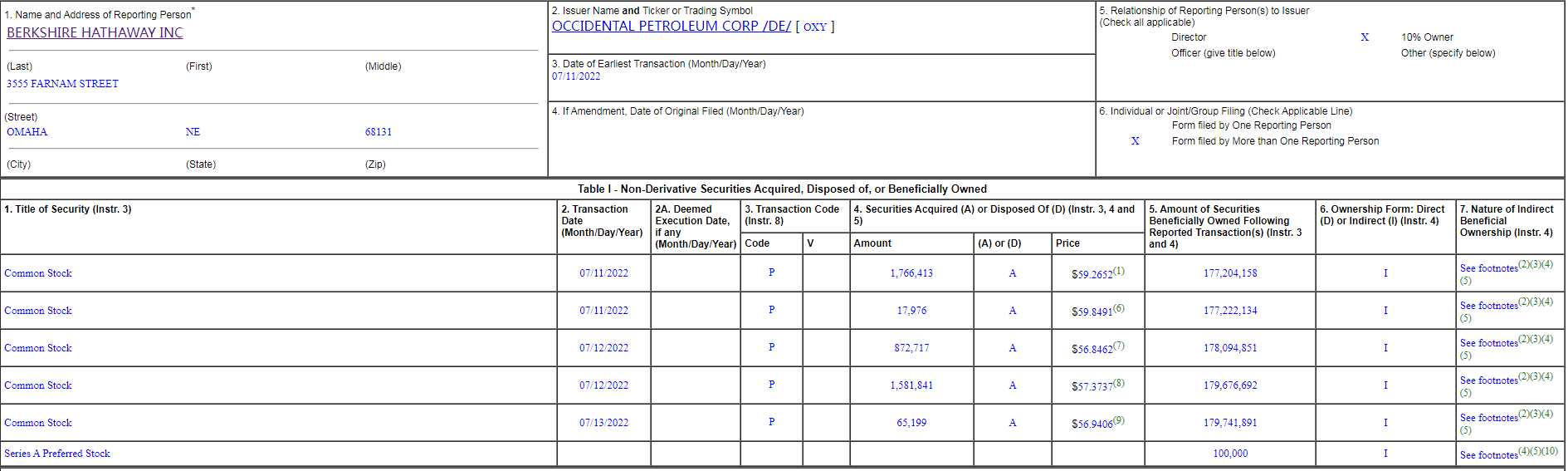Open footnote (6) beside price $59.8491
Viewport: 1568px width, 471px height.
click(1119, 308)
